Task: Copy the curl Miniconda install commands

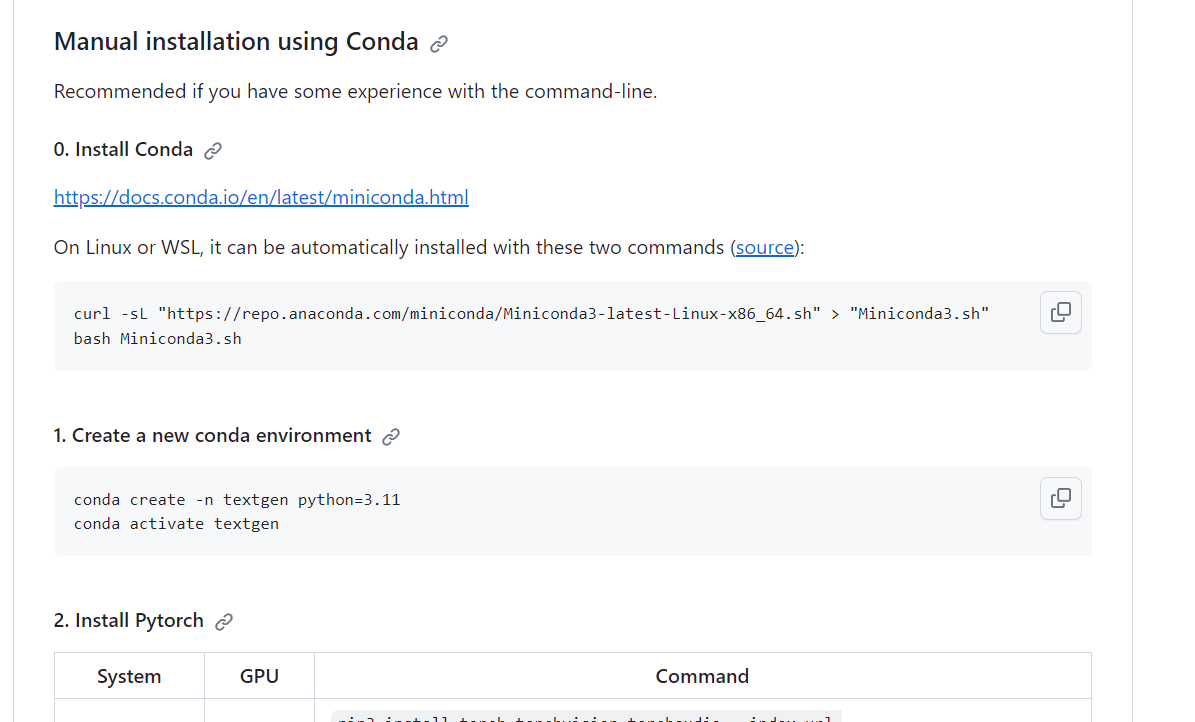Action: (x=1060, y=312)
